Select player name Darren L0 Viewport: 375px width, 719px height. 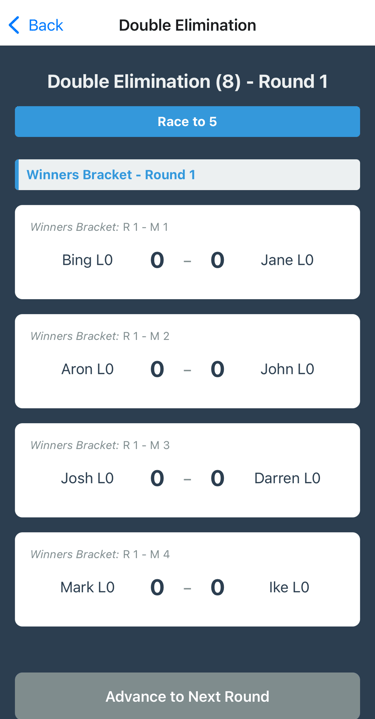tap(287, 478)
